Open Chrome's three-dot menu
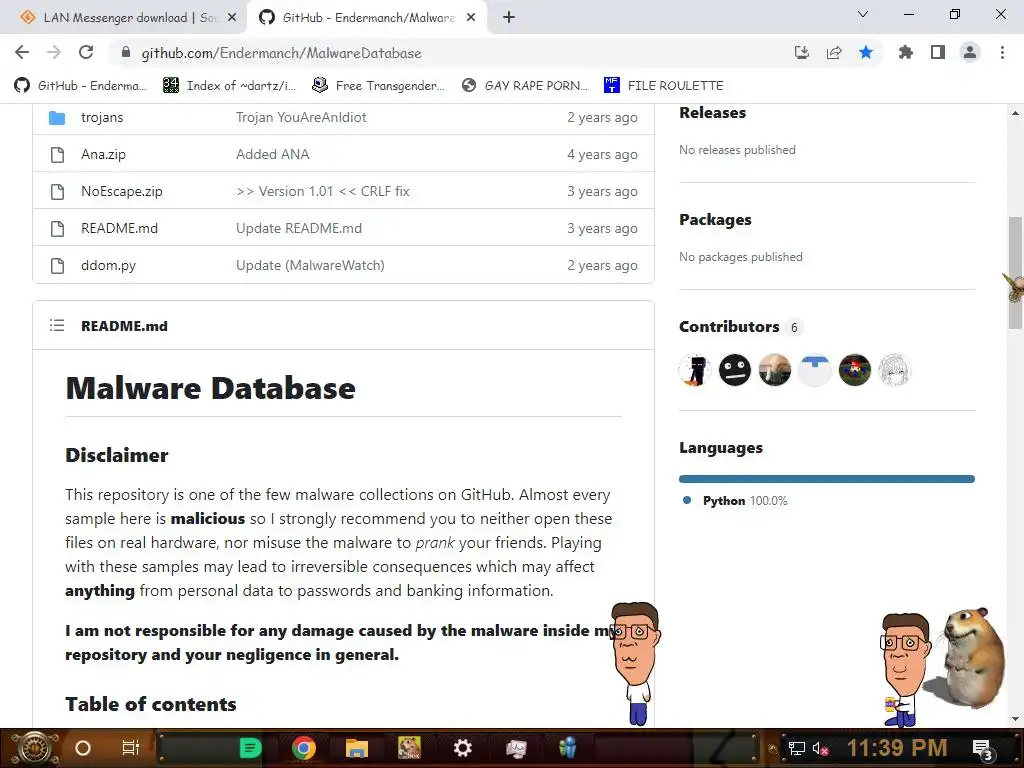 click(1002, 52)
